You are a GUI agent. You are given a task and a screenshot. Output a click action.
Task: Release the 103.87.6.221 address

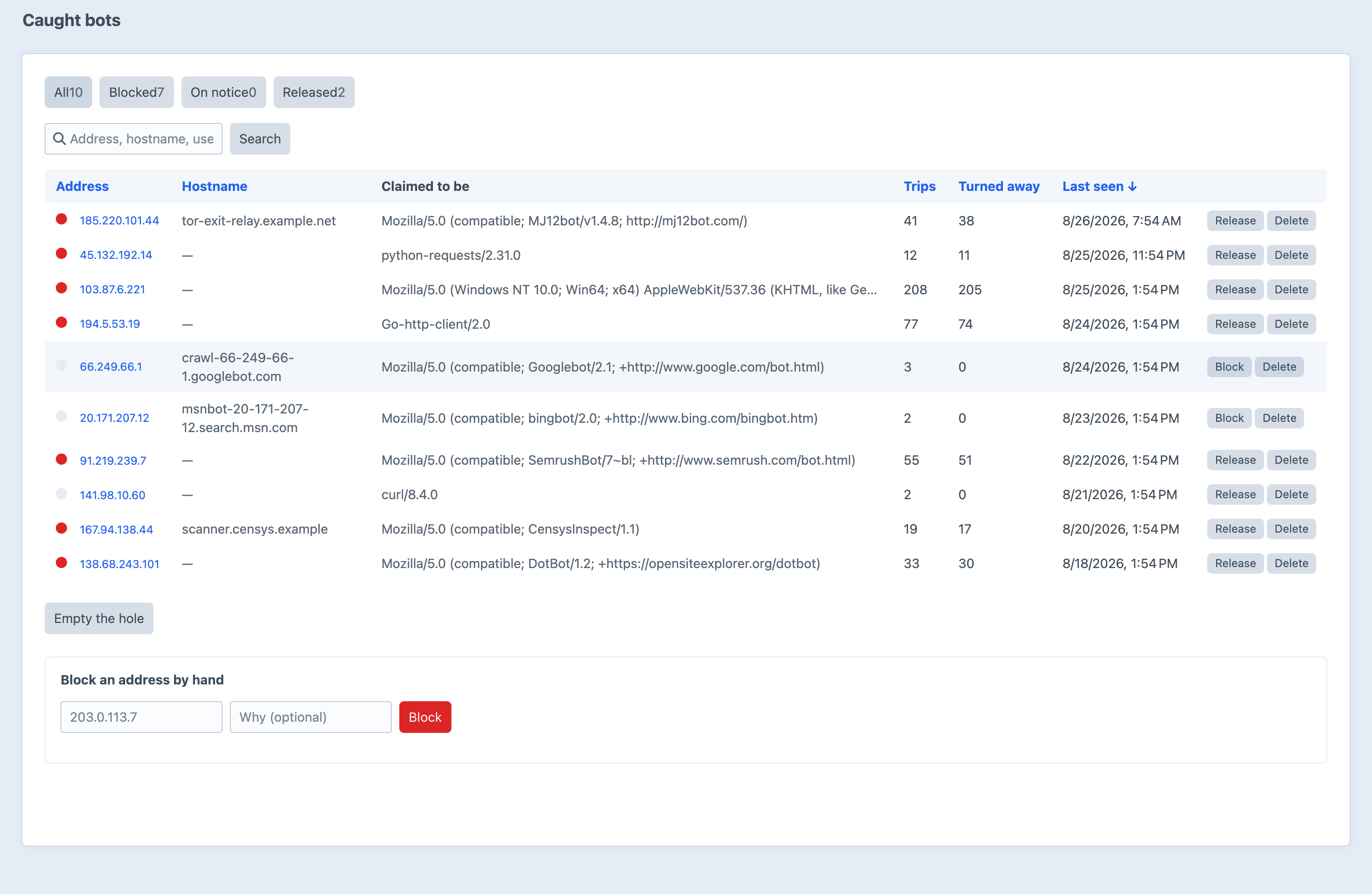[1235, 290]
